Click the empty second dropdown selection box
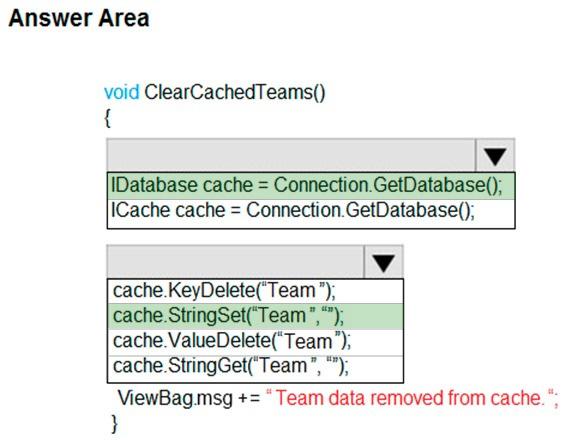The image size is (566, 440). click(x=236, y=262)
